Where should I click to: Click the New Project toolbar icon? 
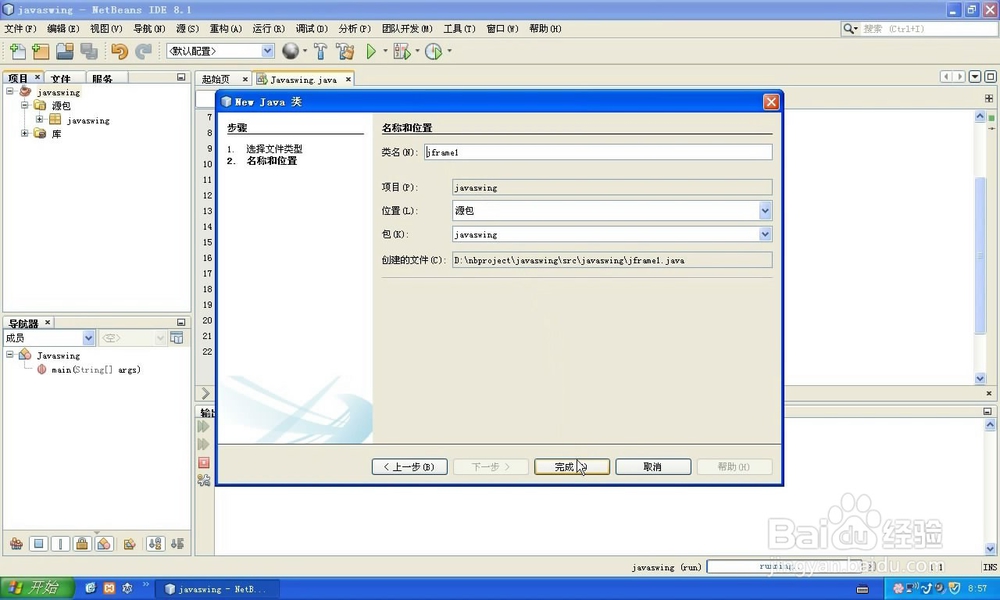point(40,51)
